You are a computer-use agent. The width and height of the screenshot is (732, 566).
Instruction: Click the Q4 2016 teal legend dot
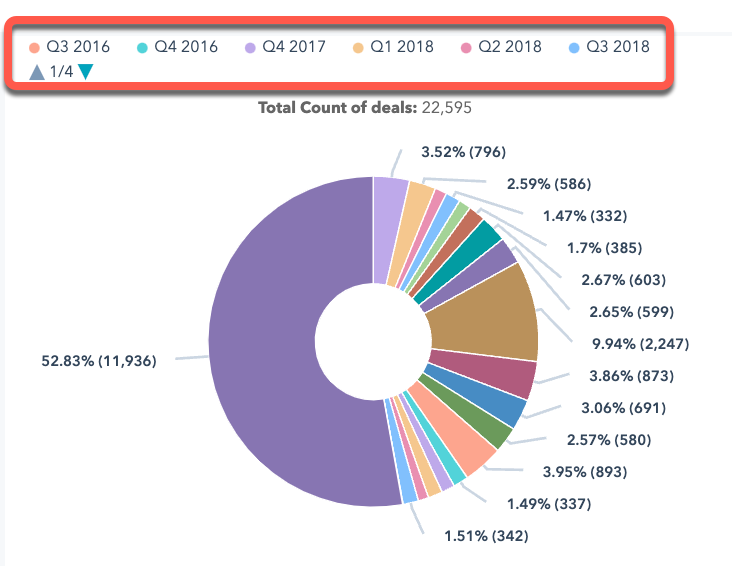pos(142,47)
